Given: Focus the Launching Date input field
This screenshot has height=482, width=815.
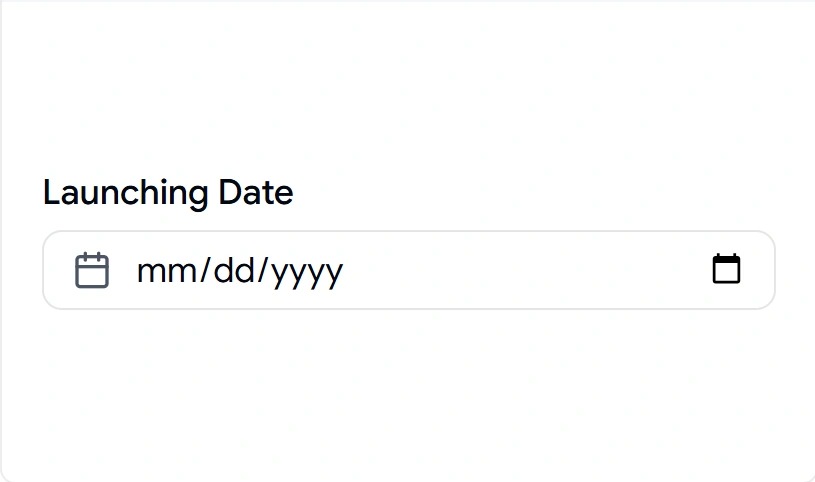Looking at the screenshot, I should tap(409, 270).
